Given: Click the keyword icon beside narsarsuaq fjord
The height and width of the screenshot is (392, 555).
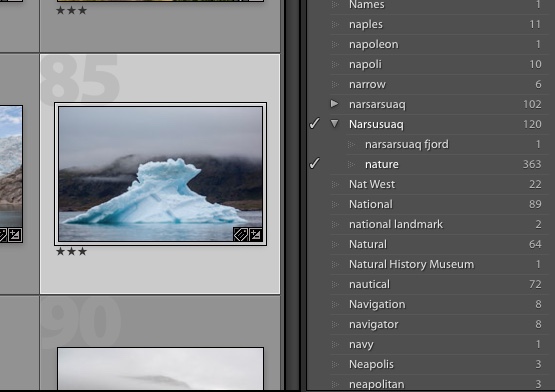Looking at the screenshot, I should [x=351, y=144].
